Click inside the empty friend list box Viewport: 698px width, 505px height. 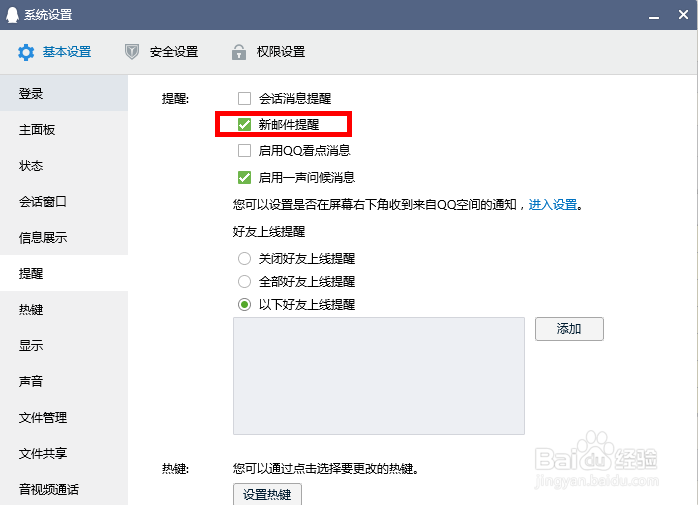coord(379,376)
